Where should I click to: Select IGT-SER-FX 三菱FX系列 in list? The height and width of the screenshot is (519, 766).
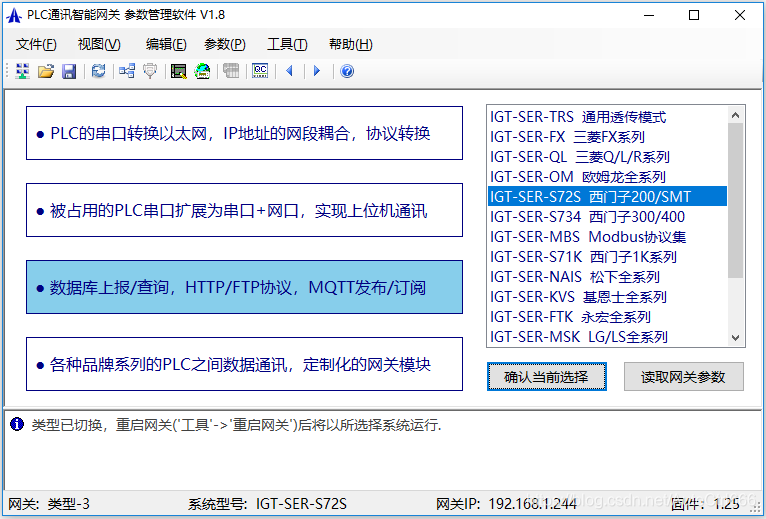click(608, 137)
